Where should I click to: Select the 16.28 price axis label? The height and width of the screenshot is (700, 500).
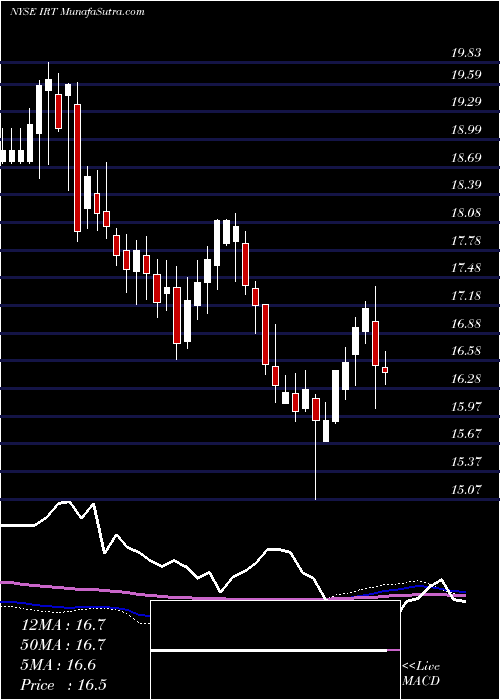tap(466, 379)
